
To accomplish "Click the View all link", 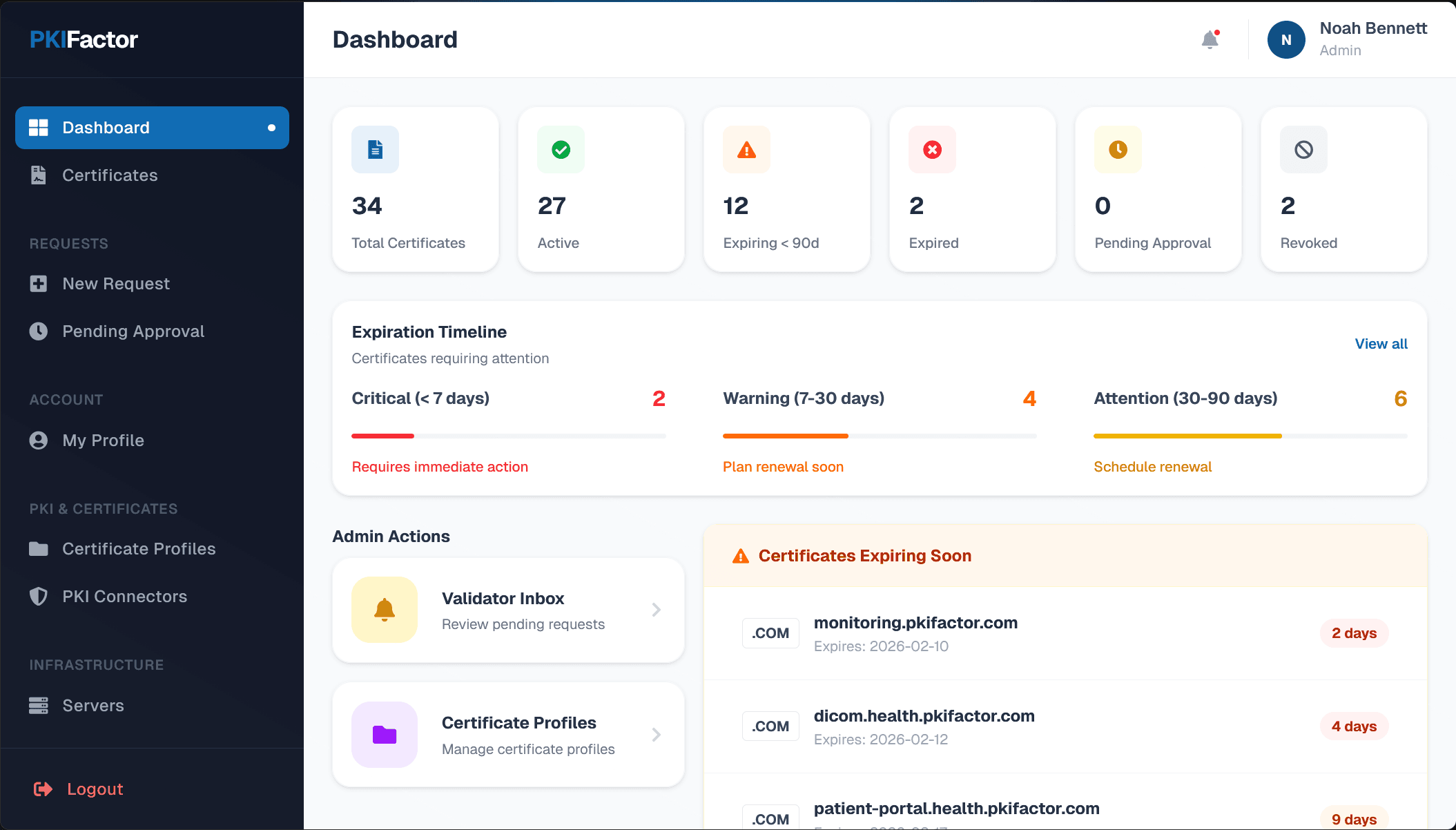I will [x=1380, y=343].
